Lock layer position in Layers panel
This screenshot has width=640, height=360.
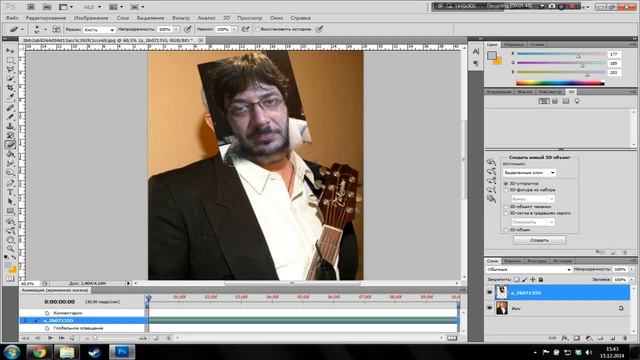533,280
